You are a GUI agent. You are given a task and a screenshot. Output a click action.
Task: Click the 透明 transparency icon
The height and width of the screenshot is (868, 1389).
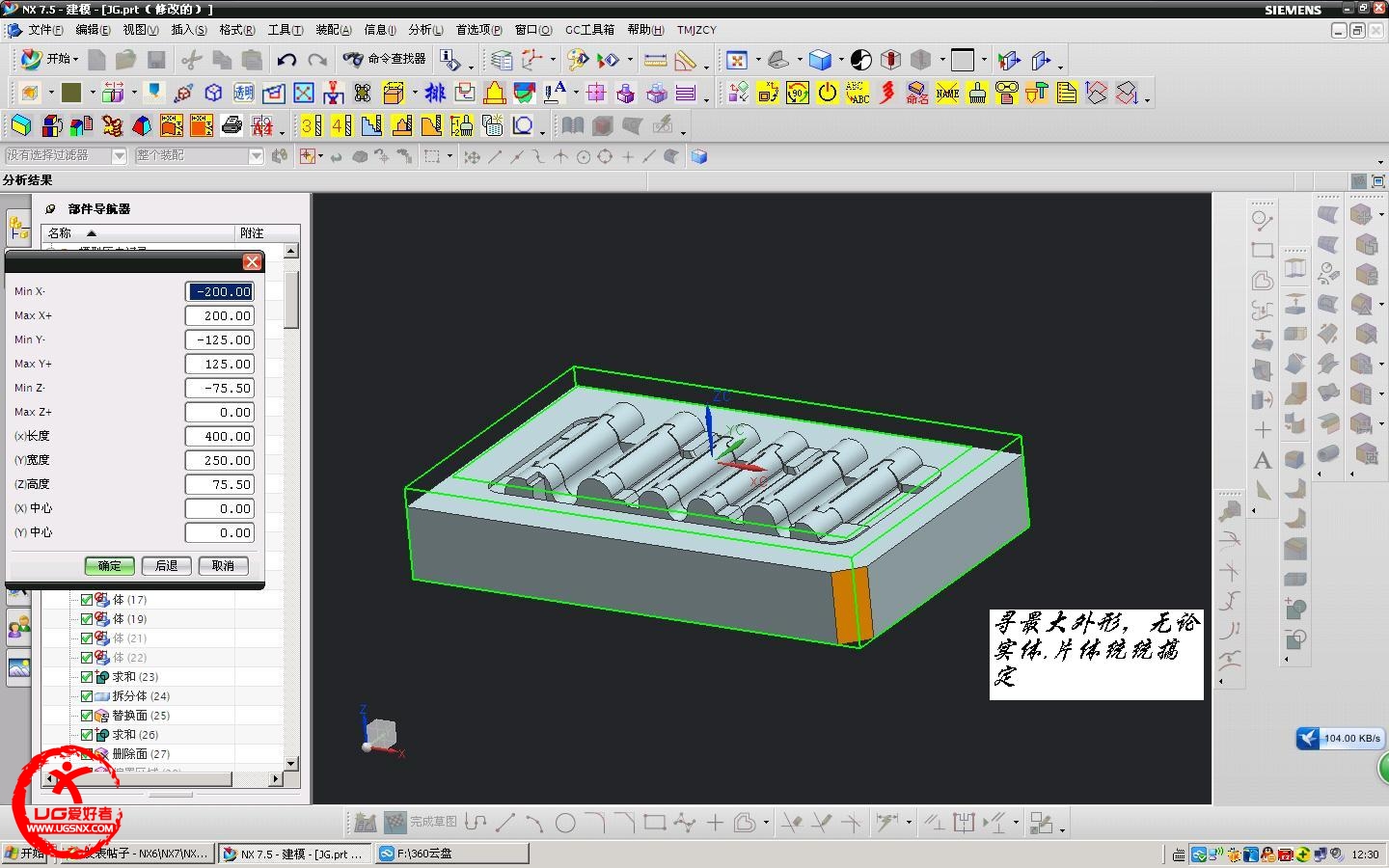tap(243, 93)
